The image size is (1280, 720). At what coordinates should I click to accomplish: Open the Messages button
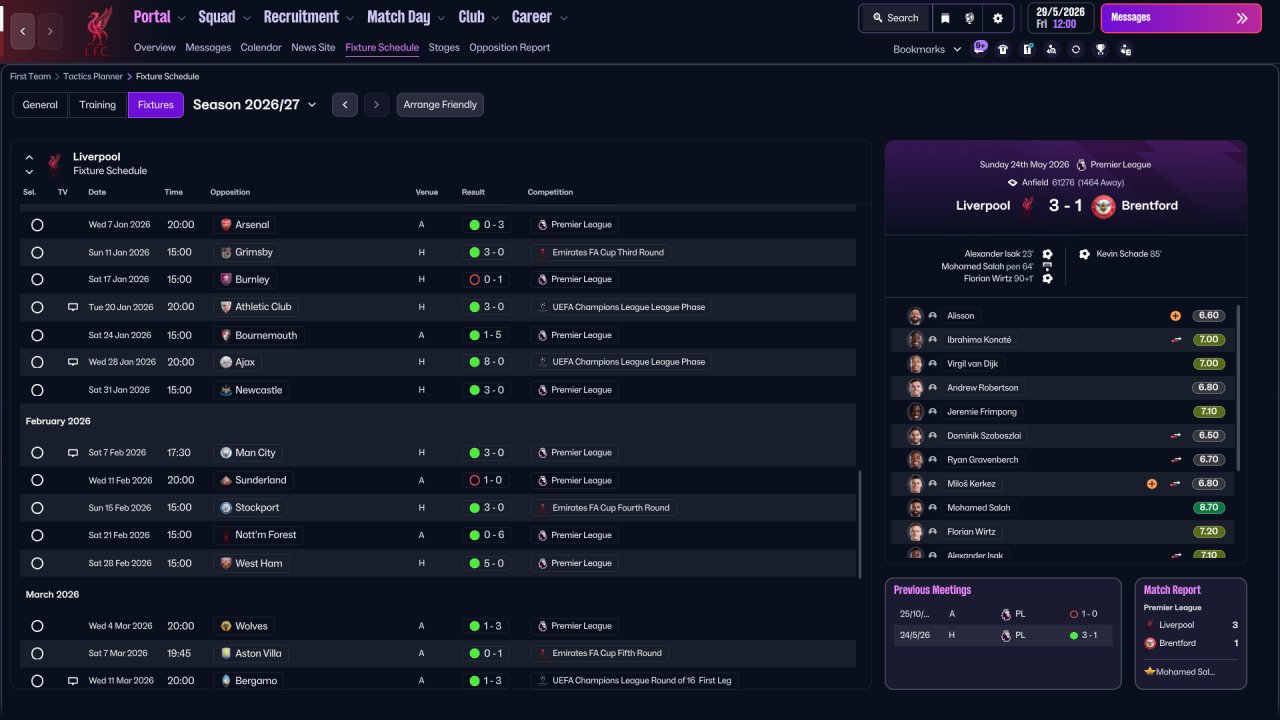tap(1181, 18)
